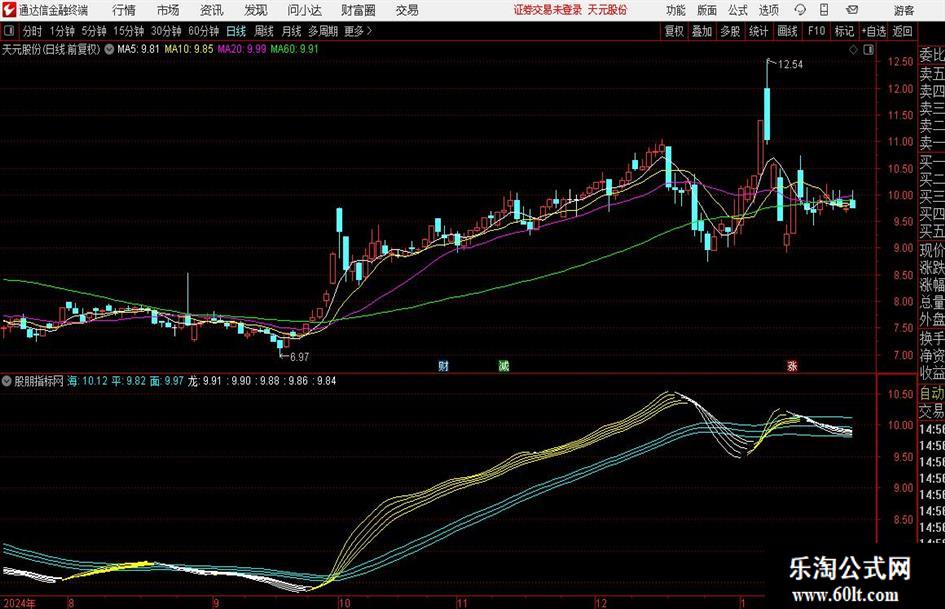Click the 返回 back button
This screenshot has height=609, width=945.
(902, 31)
